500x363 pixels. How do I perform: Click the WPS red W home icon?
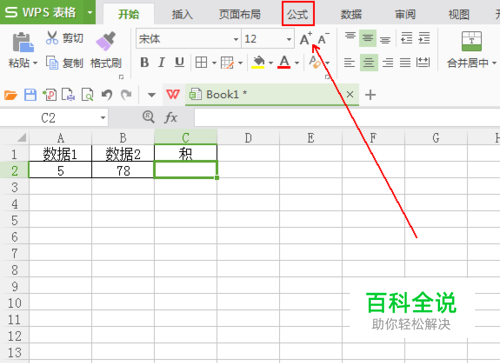pos(173,95)
